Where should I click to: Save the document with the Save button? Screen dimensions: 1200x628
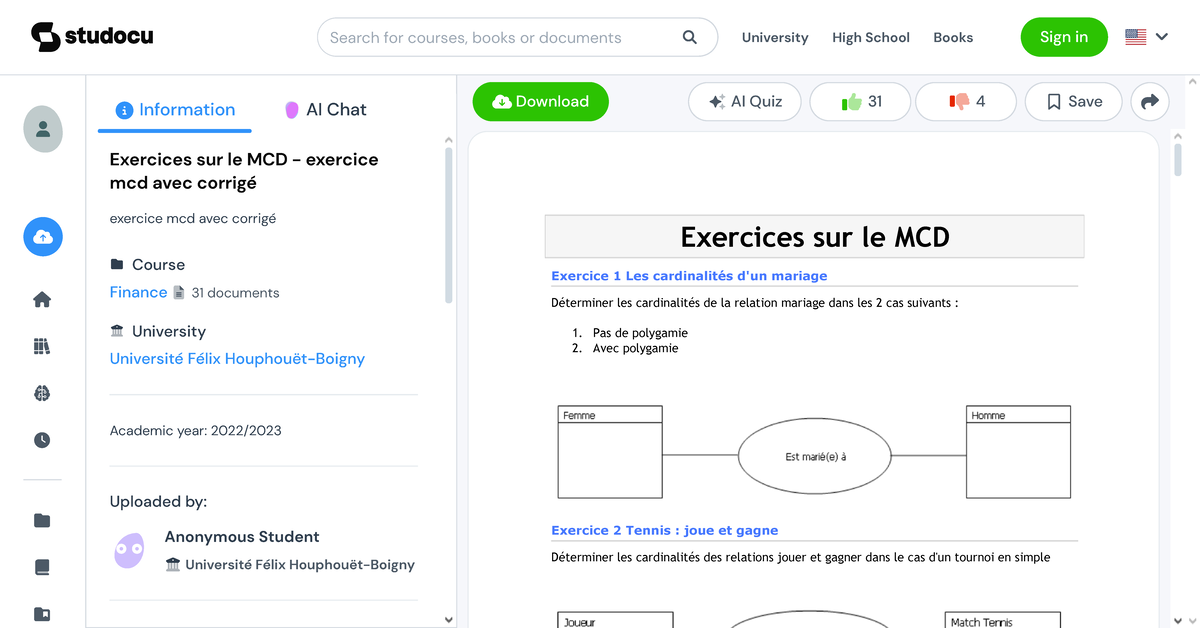(x=1073, y=101)
